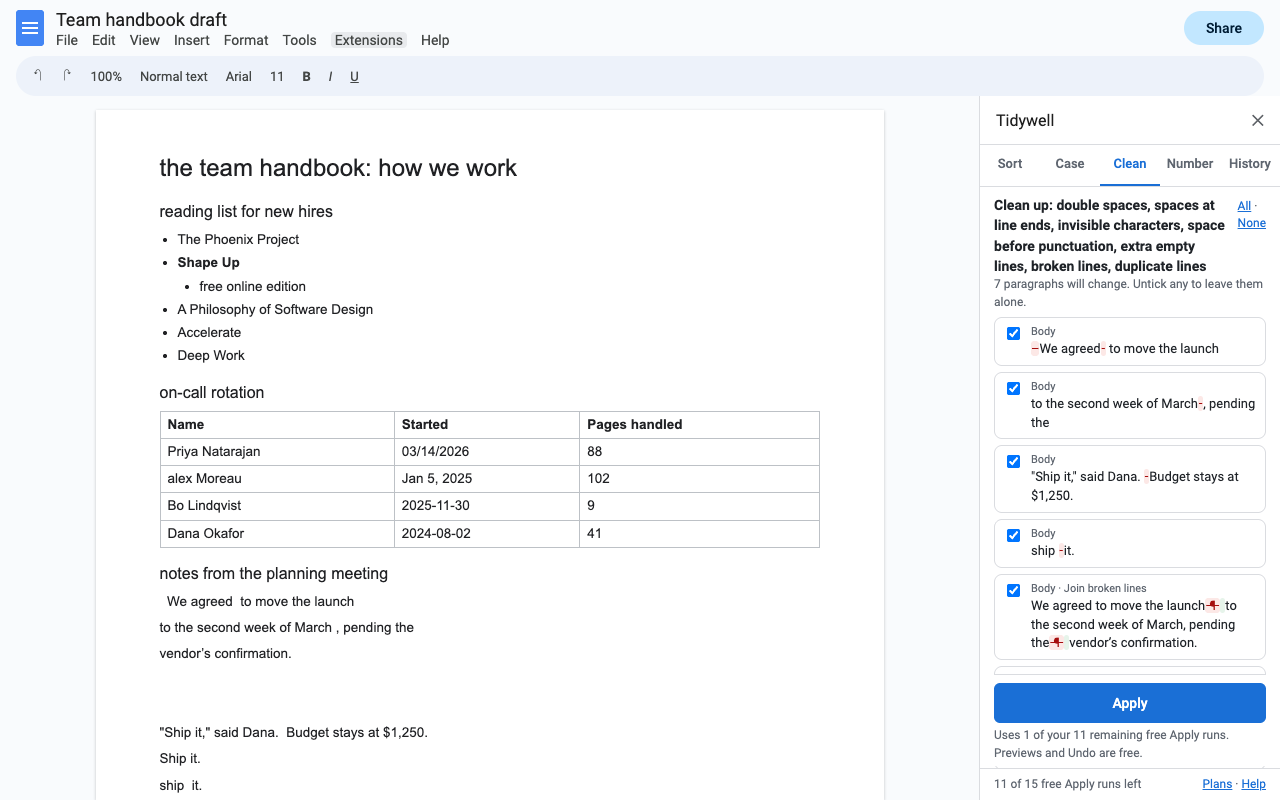Click the table cell "Priya Natarajan"
The height and width of the screenshot is (800, 1280).
coord(277,451)
